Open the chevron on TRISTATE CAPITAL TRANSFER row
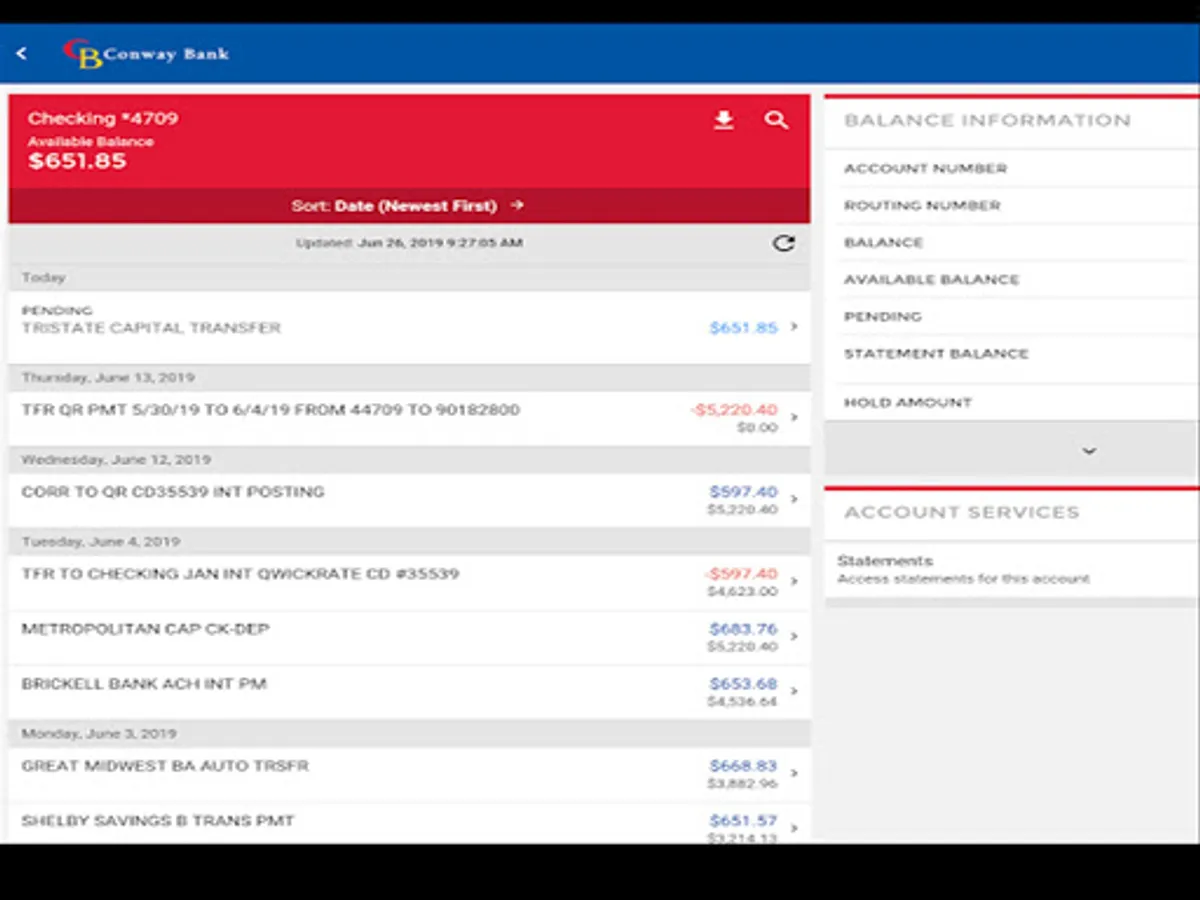 (x=794, y=327)
